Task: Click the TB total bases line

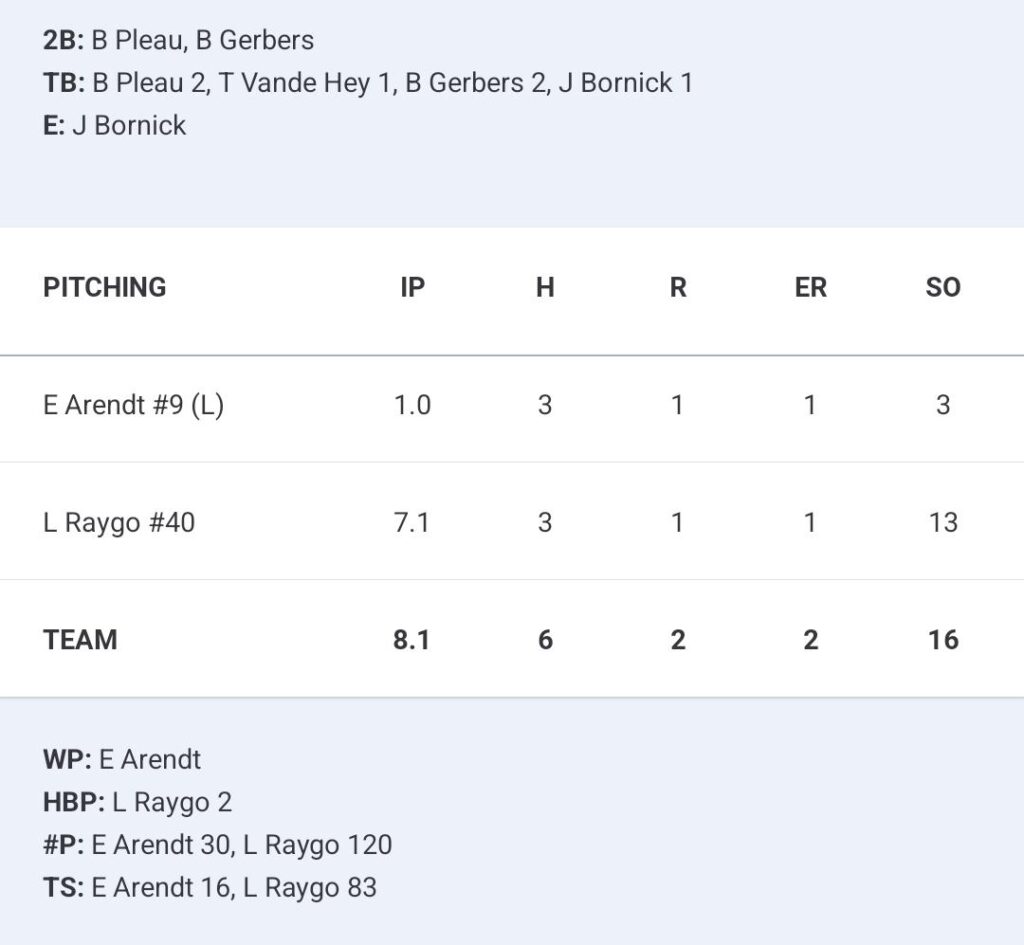Action: (368, 83)
